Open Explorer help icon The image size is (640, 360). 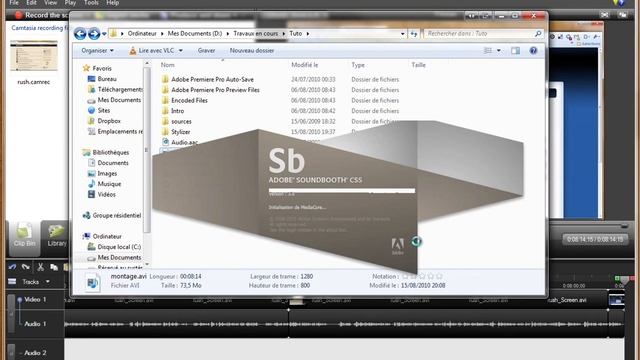click(x=533, y=51)
